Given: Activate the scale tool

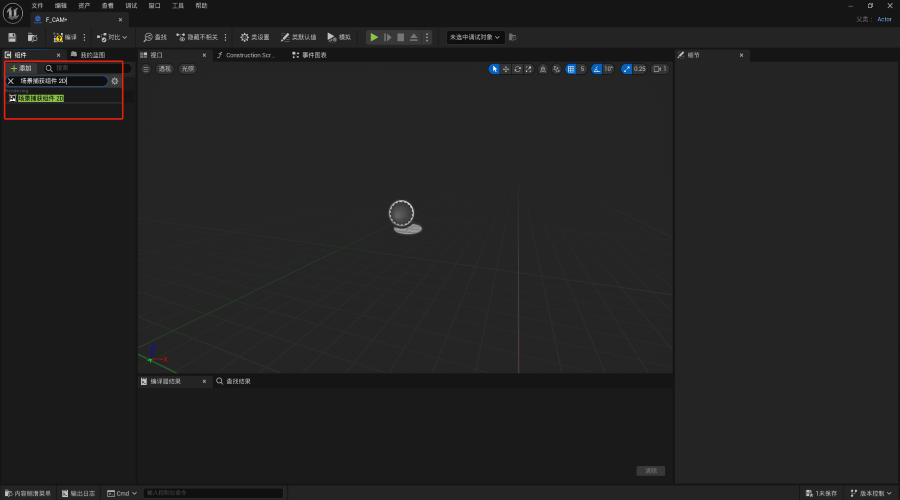Looking at the screenshot, I should tap(529, 69).
